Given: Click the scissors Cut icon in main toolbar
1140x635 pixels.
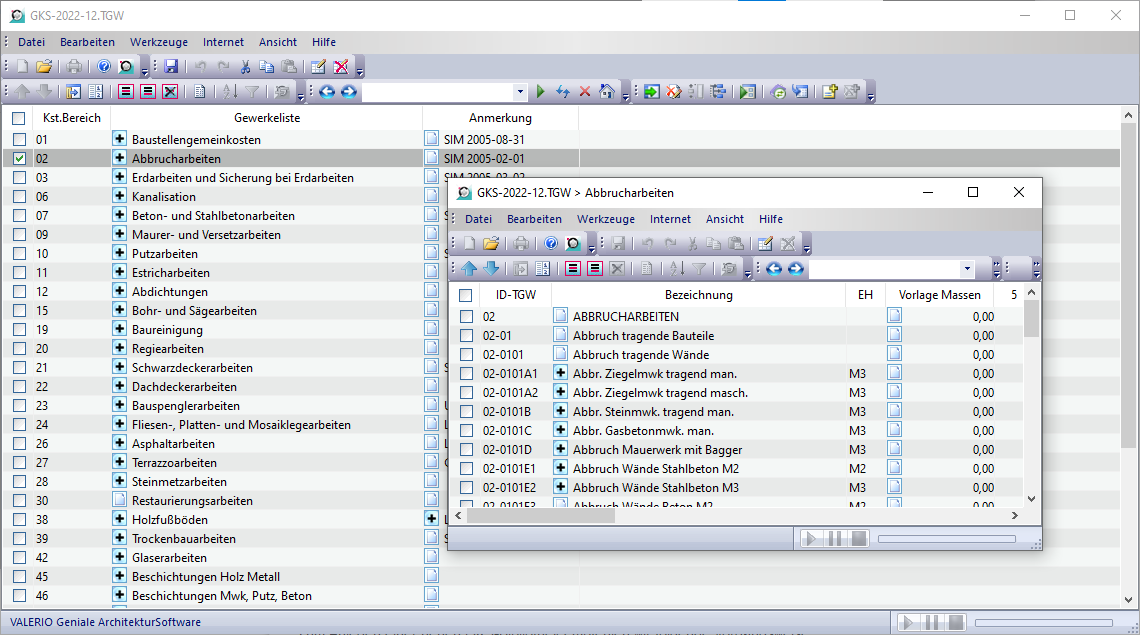Looking at the screenshot, I should pyautogui.click(x=244, y=67).
